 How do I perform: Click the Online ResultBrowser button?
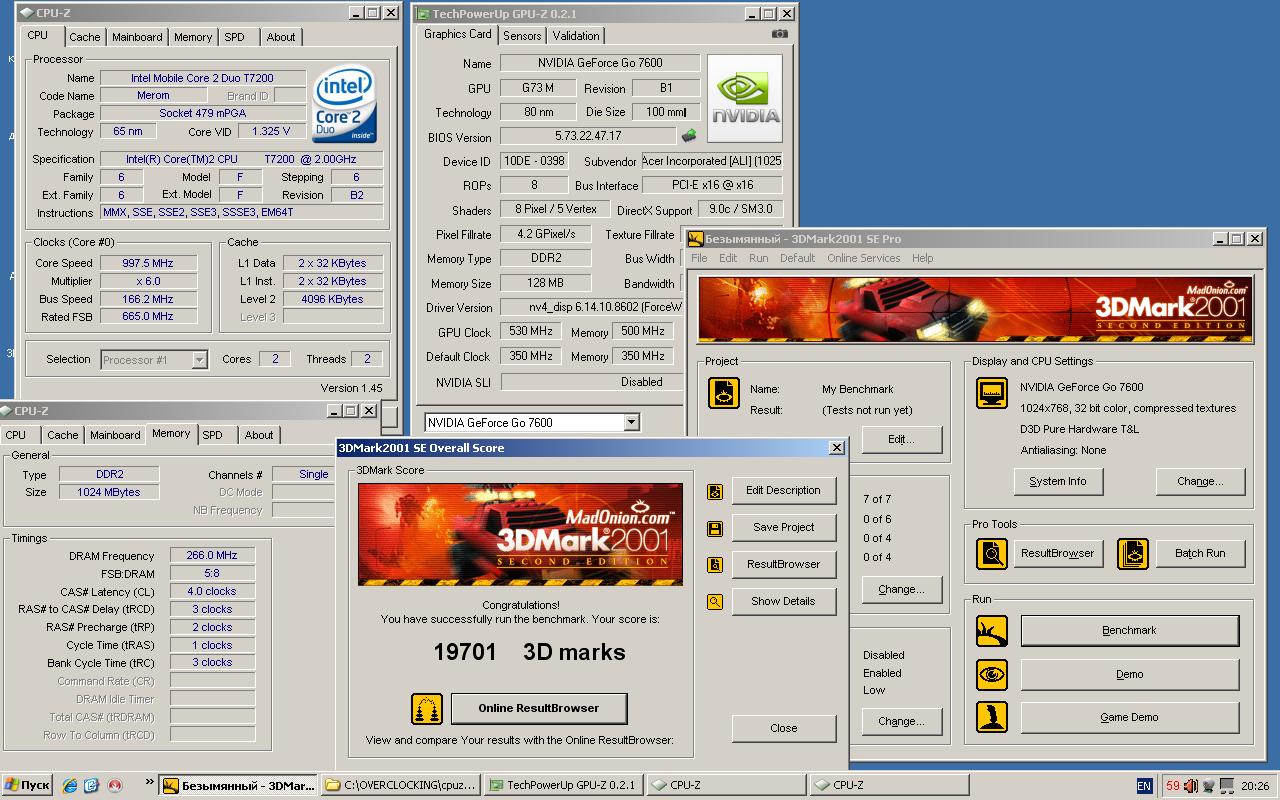[538, 709]
